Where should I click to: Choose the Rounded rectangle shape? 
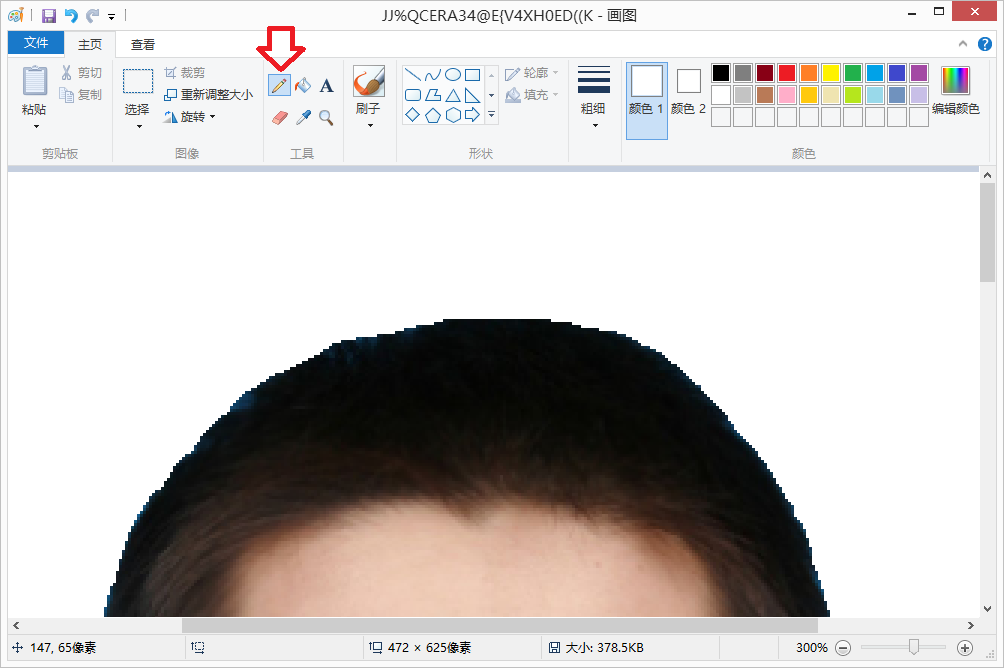[x=413, y=95]
